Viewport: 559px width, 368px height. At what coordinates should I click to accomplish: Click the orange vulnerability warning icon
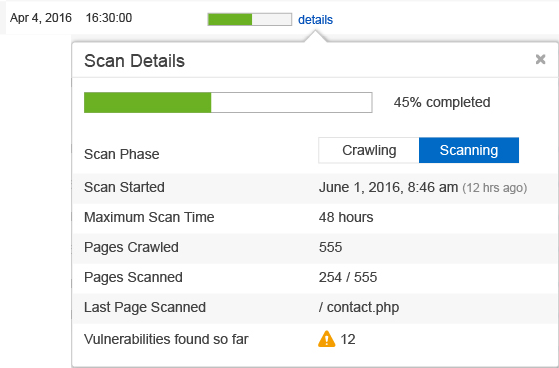coord(327,339)
